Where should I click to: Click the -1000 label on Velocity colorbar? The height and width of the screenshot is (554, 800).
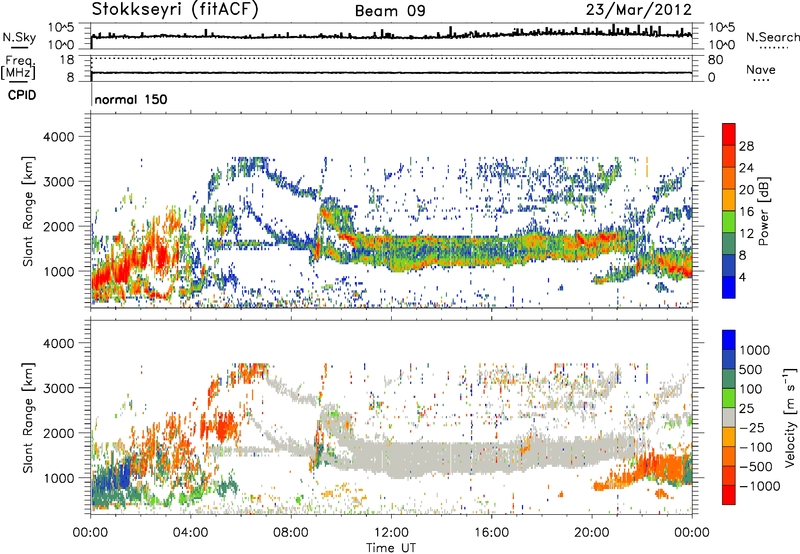[x=759, y=486]
